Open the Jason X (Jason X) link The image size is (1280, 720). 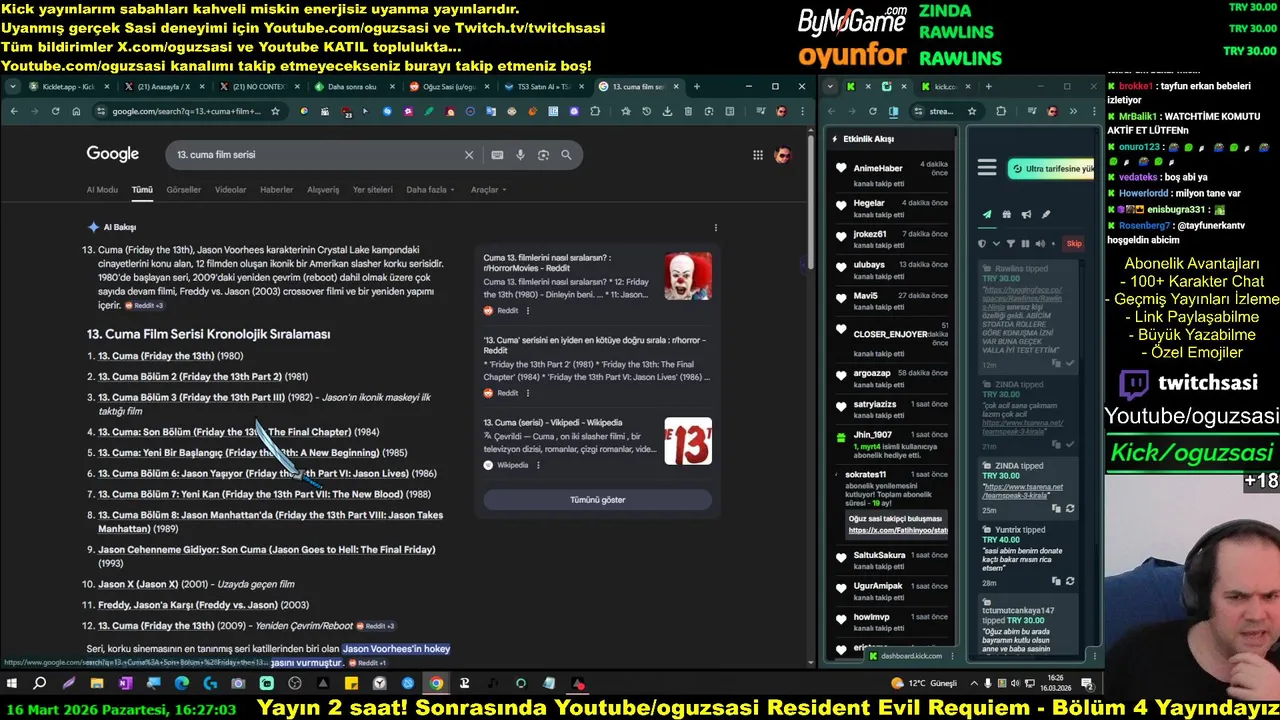coord(138,584)
